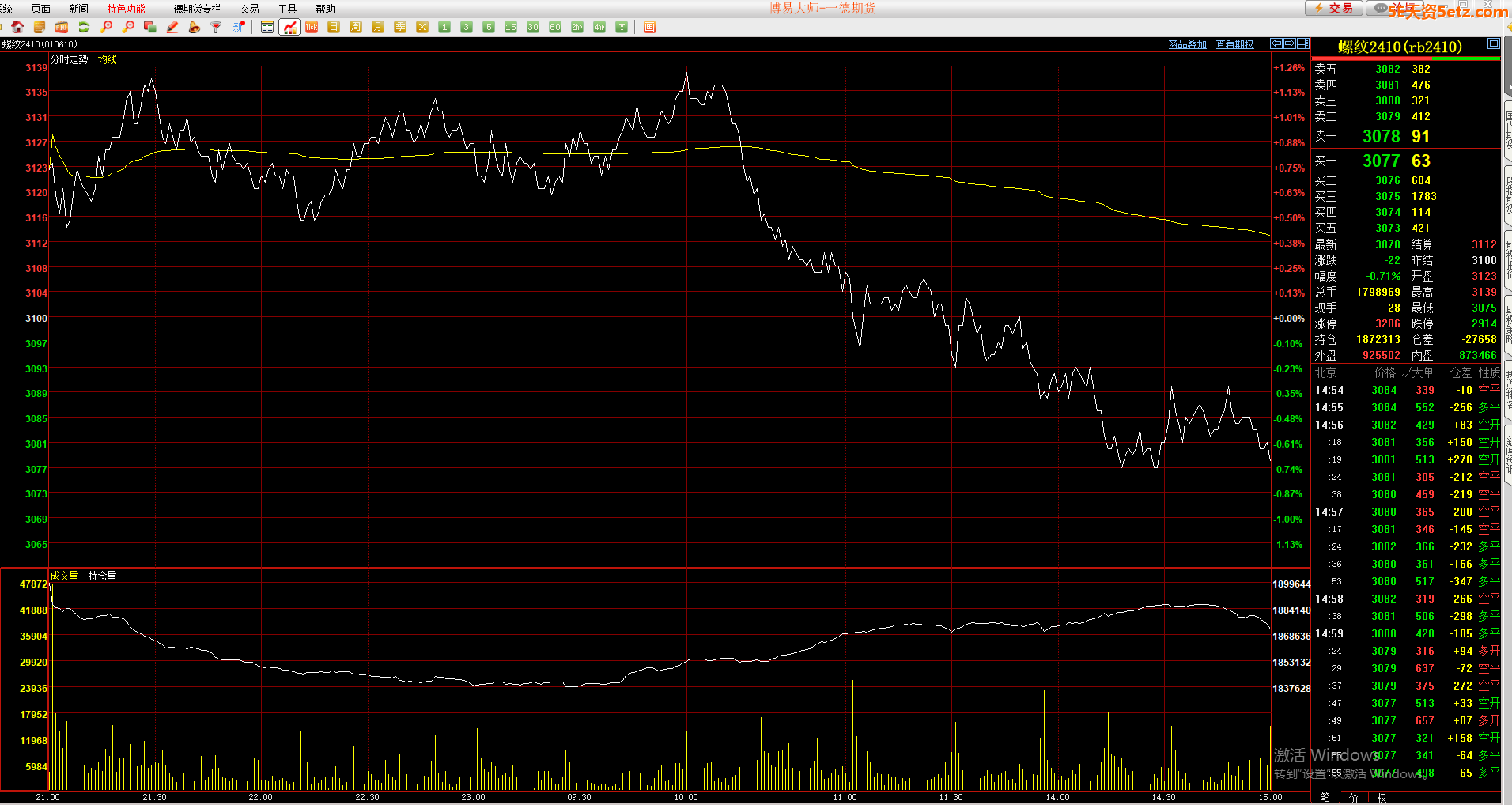Open the funnel filter tool
The image size is (1512, 805).
coord(216,27)
